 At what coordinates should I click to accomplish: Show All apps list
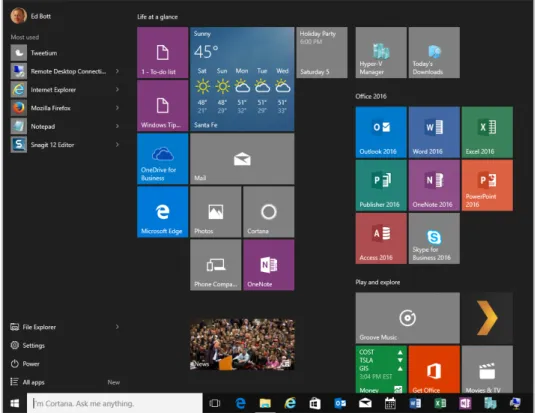(x=65, y=382)
